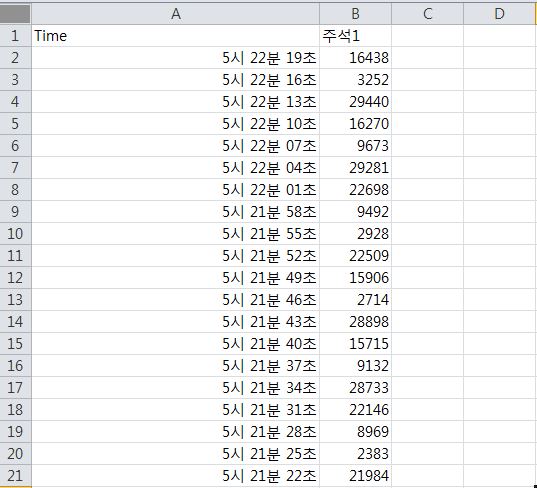The width and height of the screenshot is (537, 488).
Task: Select row 10 header
Action: (x=15, y=234)
